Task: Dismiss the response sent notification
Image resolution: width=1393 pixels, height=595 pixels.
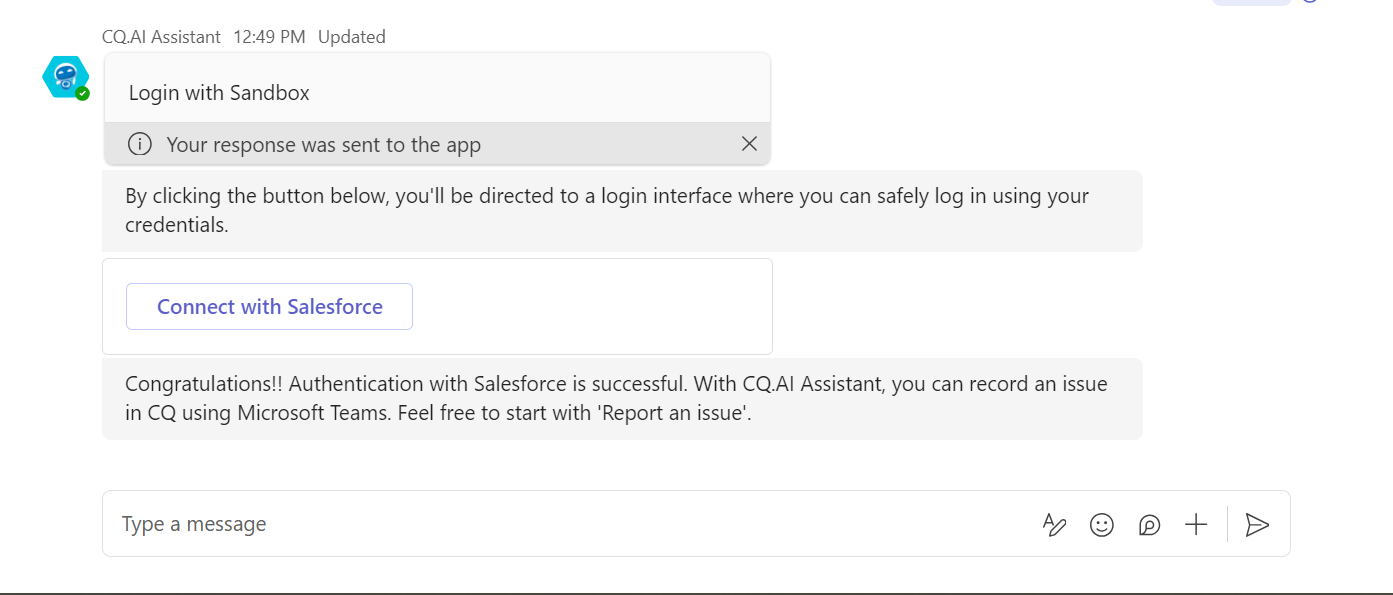Action: 749,144
